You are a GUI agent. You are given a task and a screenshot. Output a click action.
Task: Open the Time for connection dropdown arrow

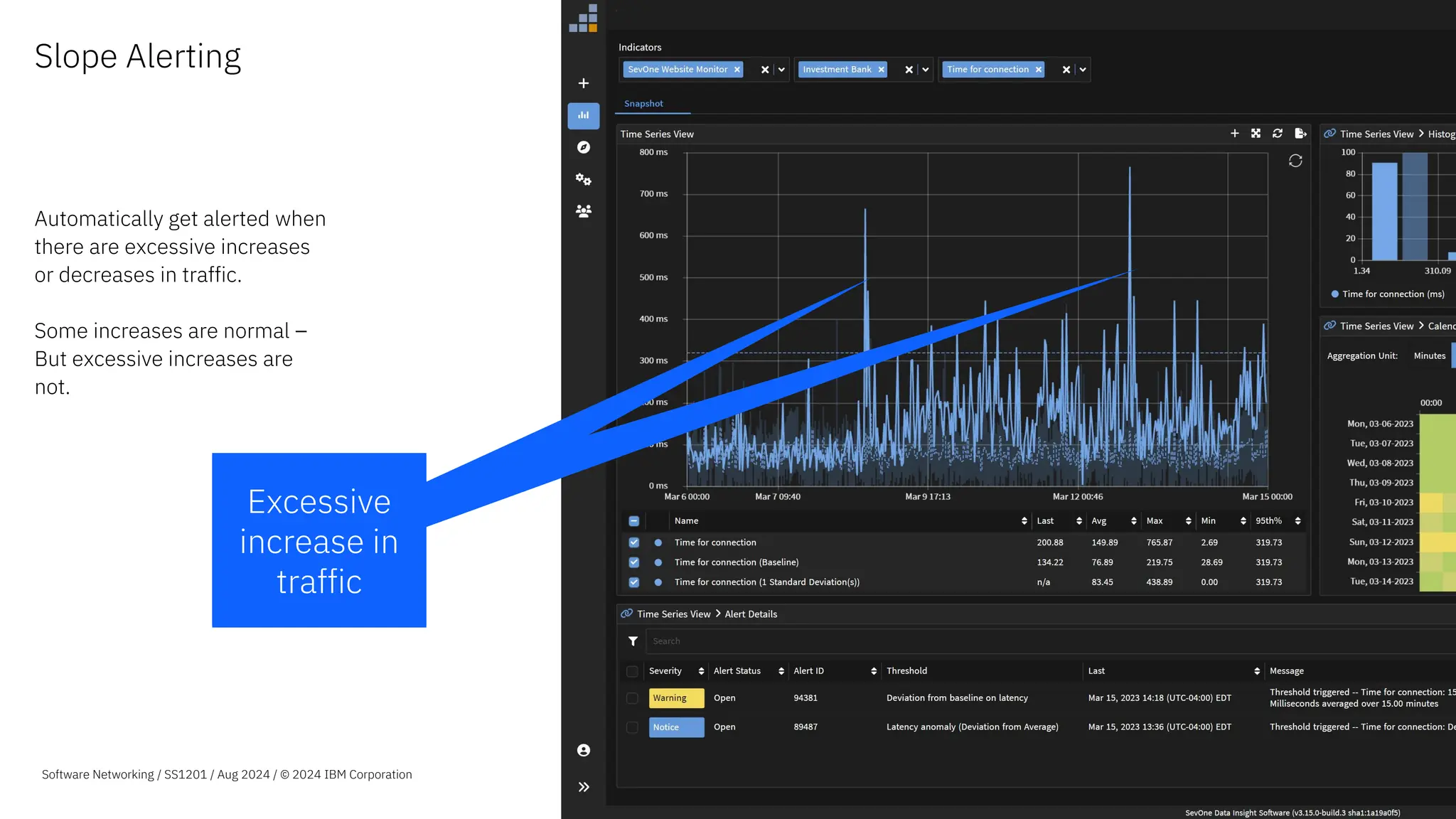pos(1082,70)
